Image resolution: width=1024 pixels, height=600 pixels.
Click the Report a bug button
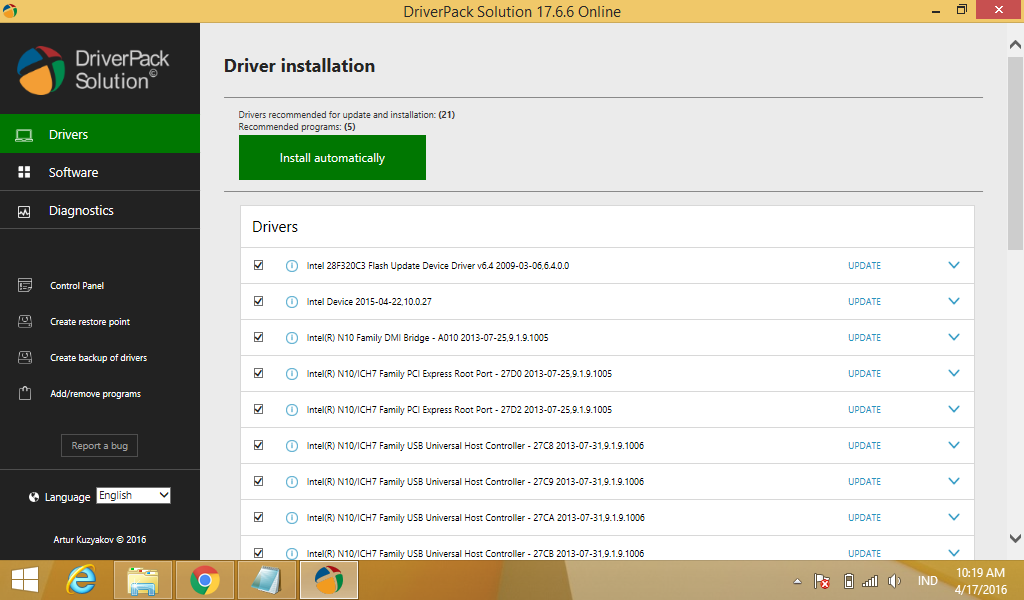(100, 445)
